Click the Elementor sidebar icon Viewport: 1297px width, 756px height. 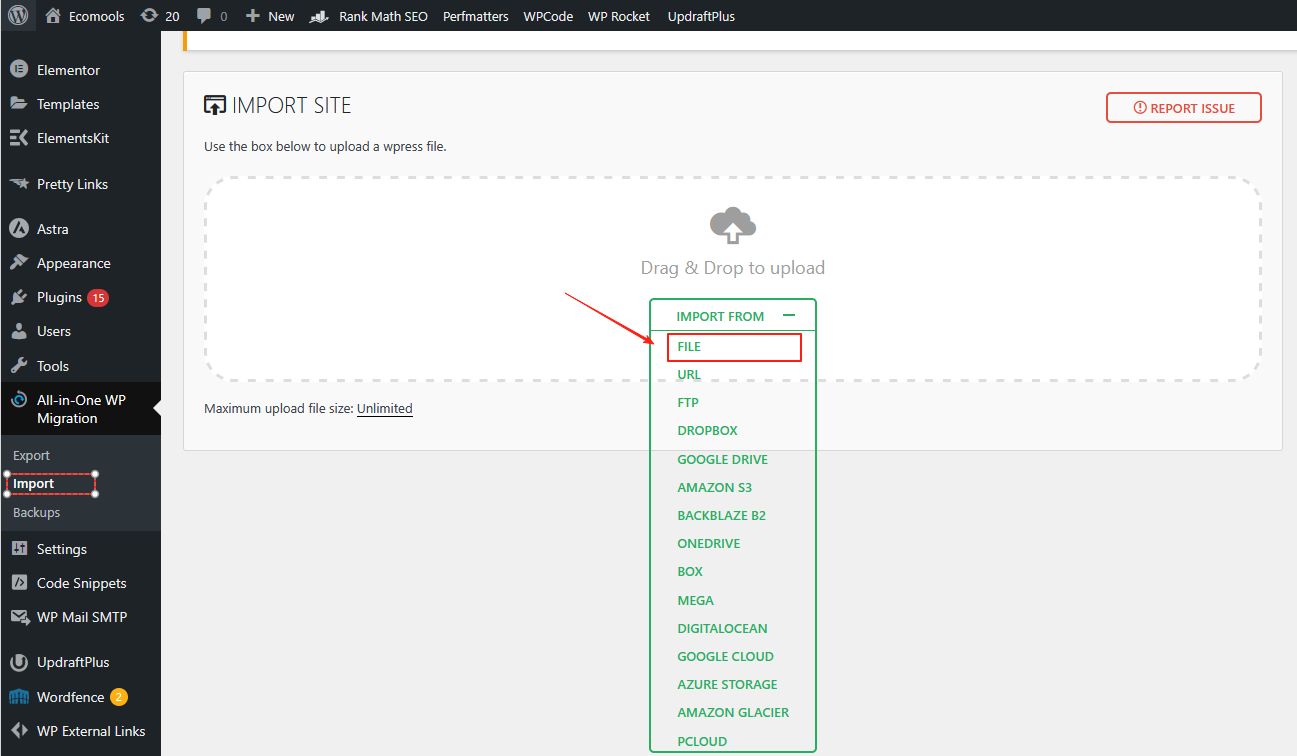click(18, 70)
